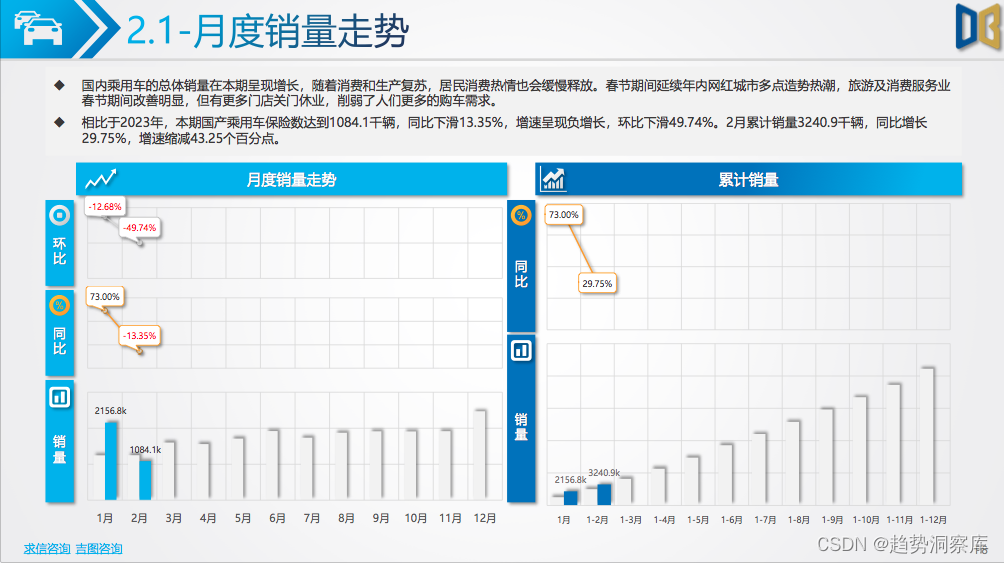Click the 29.75% data label
This screenshot has width=1004, height=563.
(x=597, y=284)
